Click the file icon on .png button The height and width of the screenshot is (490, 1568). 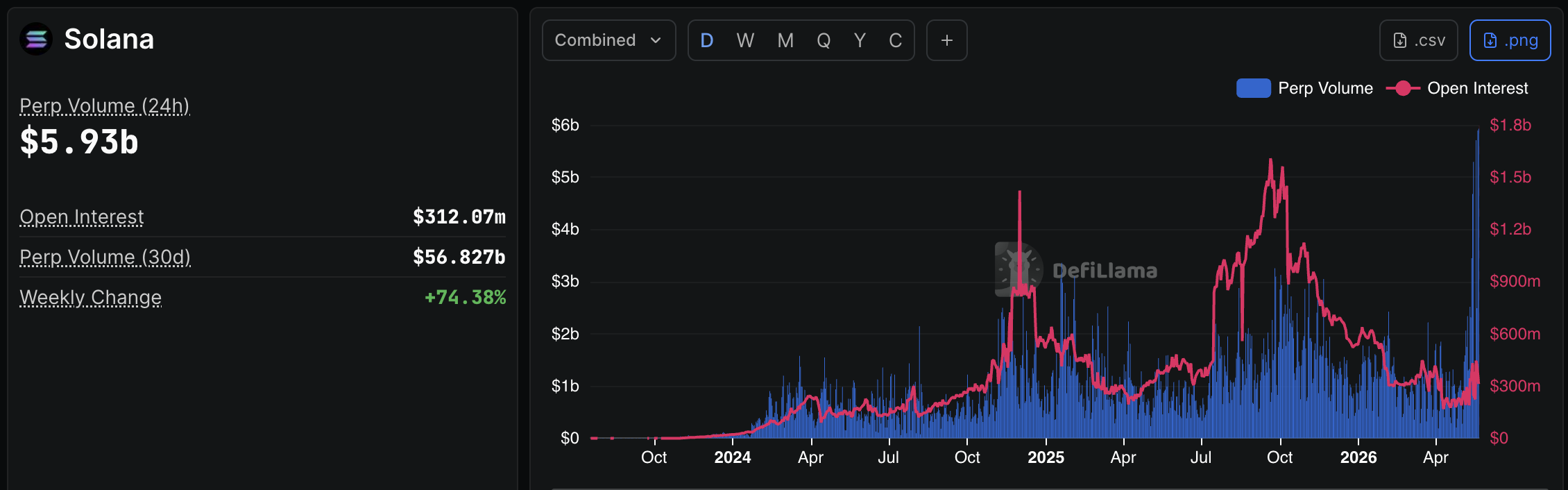coord(1490,40)
